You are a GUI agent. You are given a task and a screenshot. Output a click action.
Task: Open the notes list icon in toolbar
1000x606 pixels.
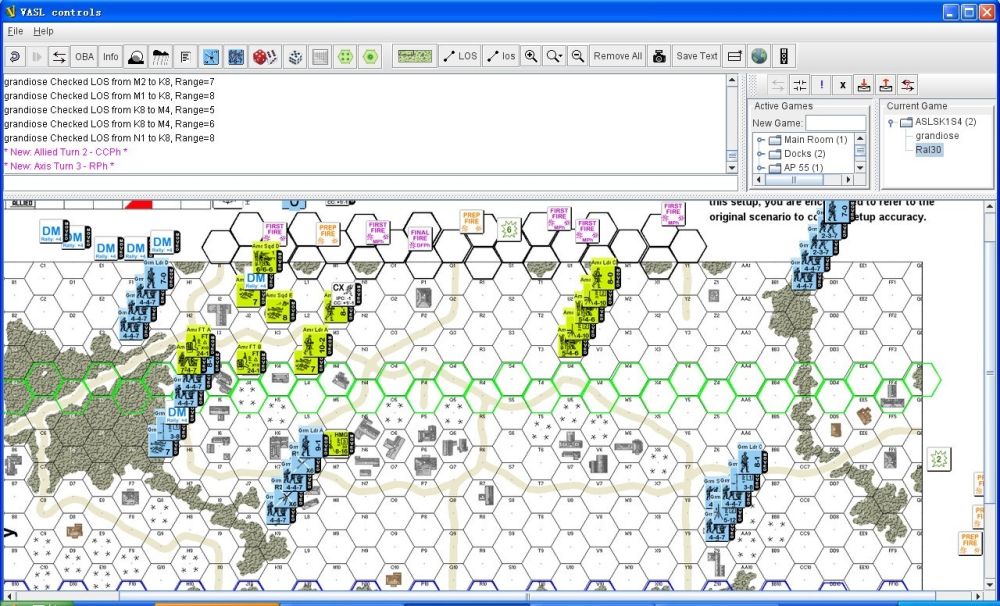pos(186,56)
